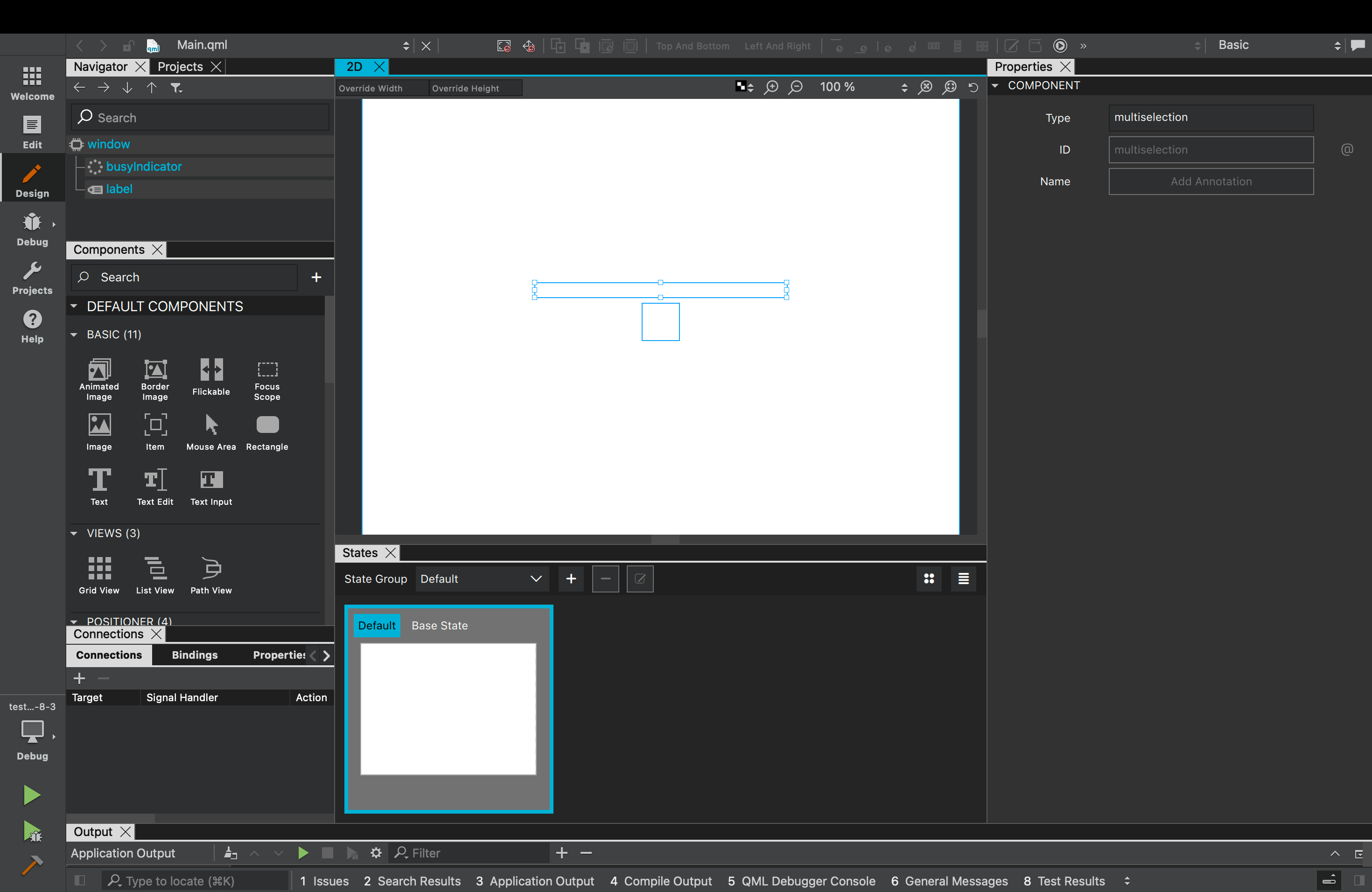Screen dimensions: 1372x892
Task: Select the Mouse Area component
Action: (210, 431)
